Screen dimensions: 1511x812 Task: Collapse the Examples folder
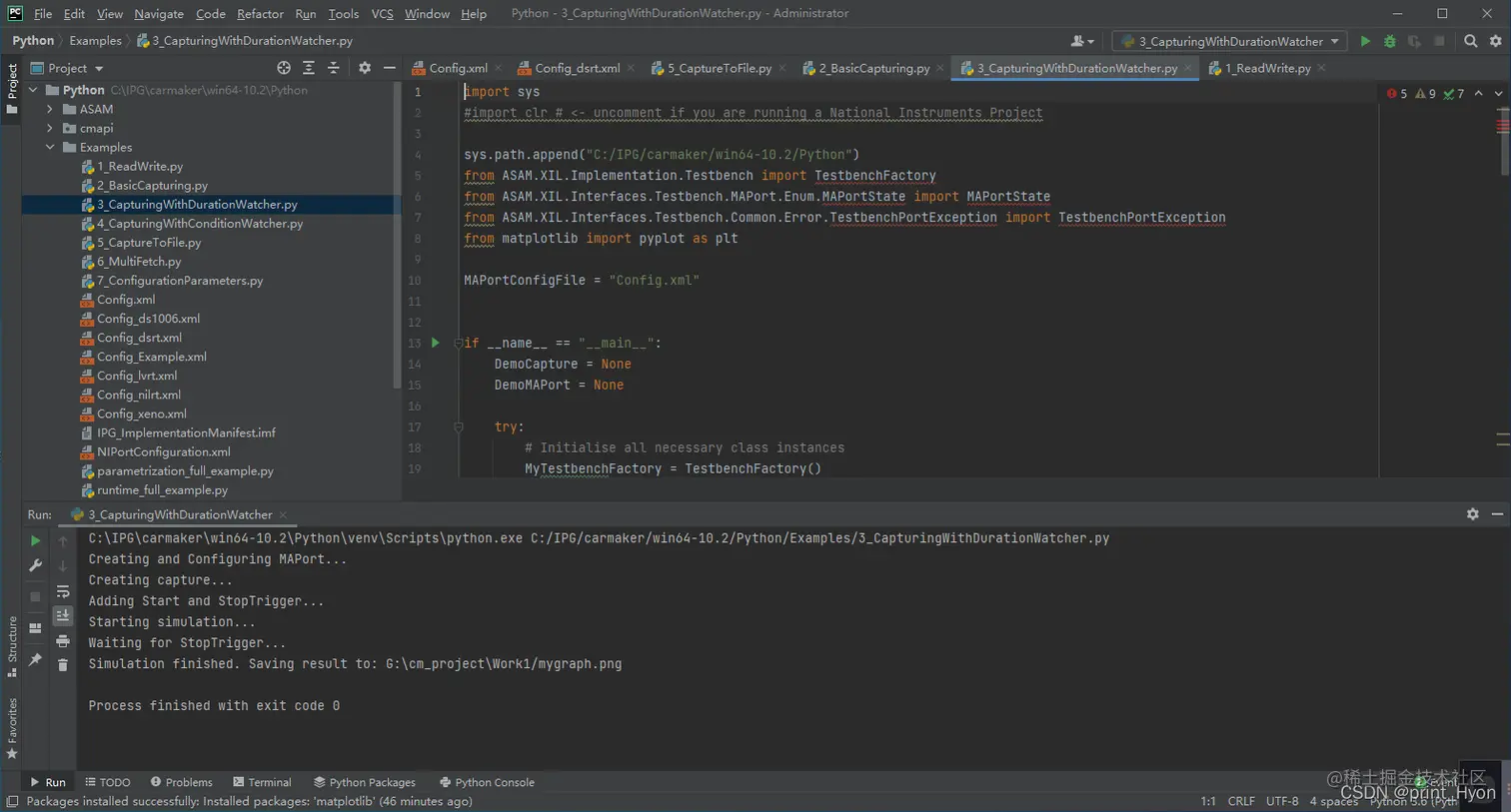[x=50, y=147]
